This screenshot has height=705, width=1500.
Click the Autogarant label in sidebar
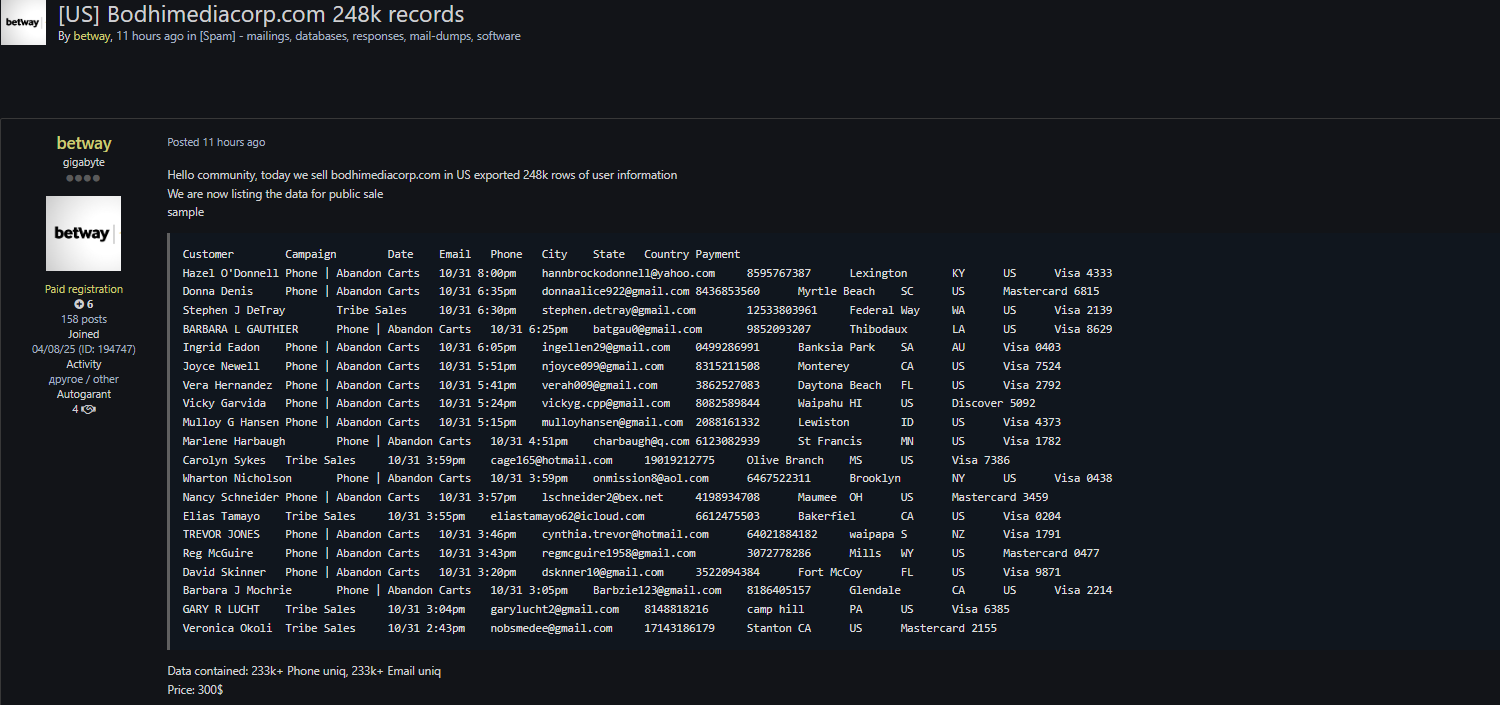coord(84,394)
